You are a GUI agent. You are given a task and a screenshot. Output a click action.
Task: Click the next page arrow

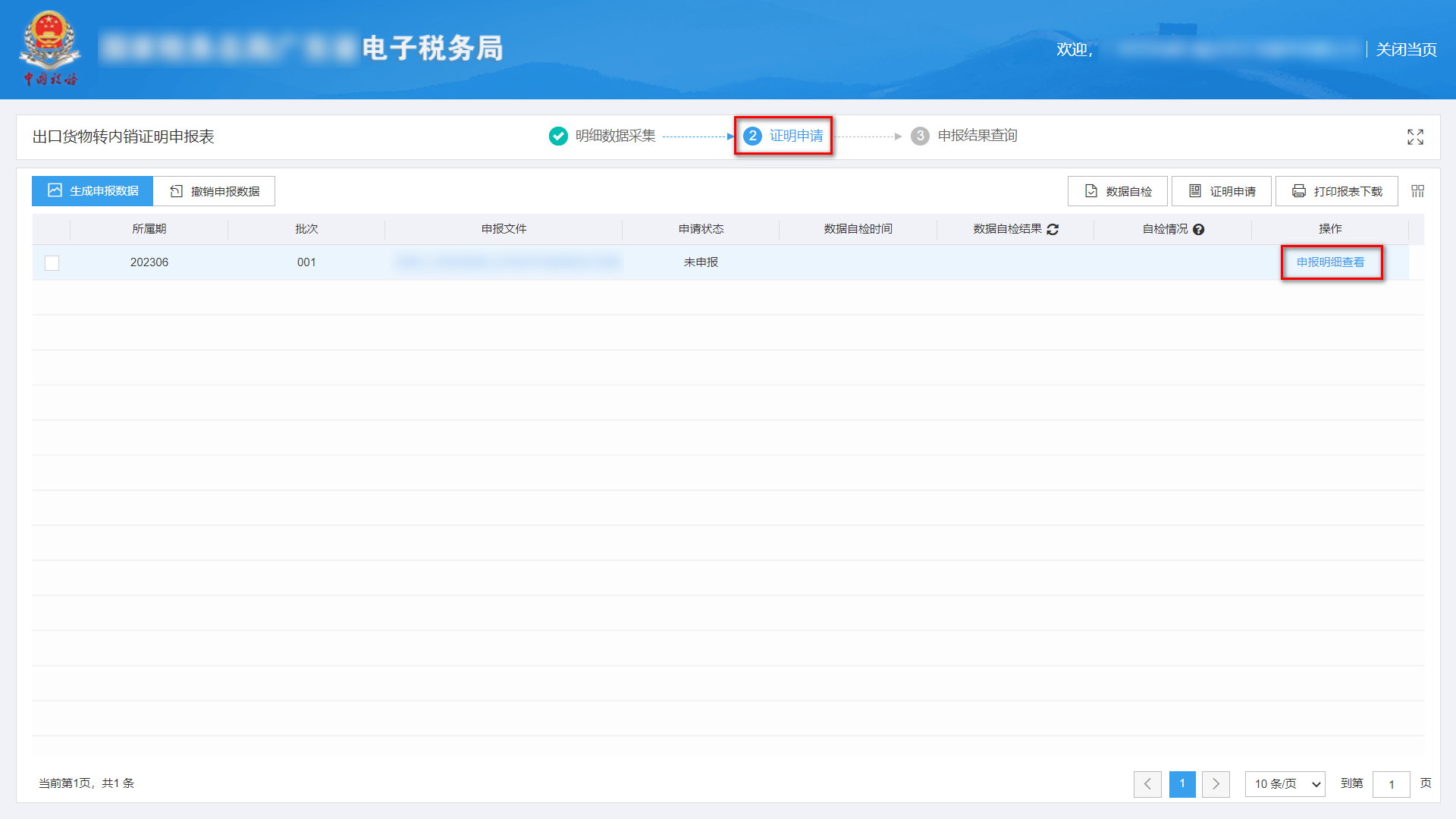pyautogui.click(x=1216, y=784)
